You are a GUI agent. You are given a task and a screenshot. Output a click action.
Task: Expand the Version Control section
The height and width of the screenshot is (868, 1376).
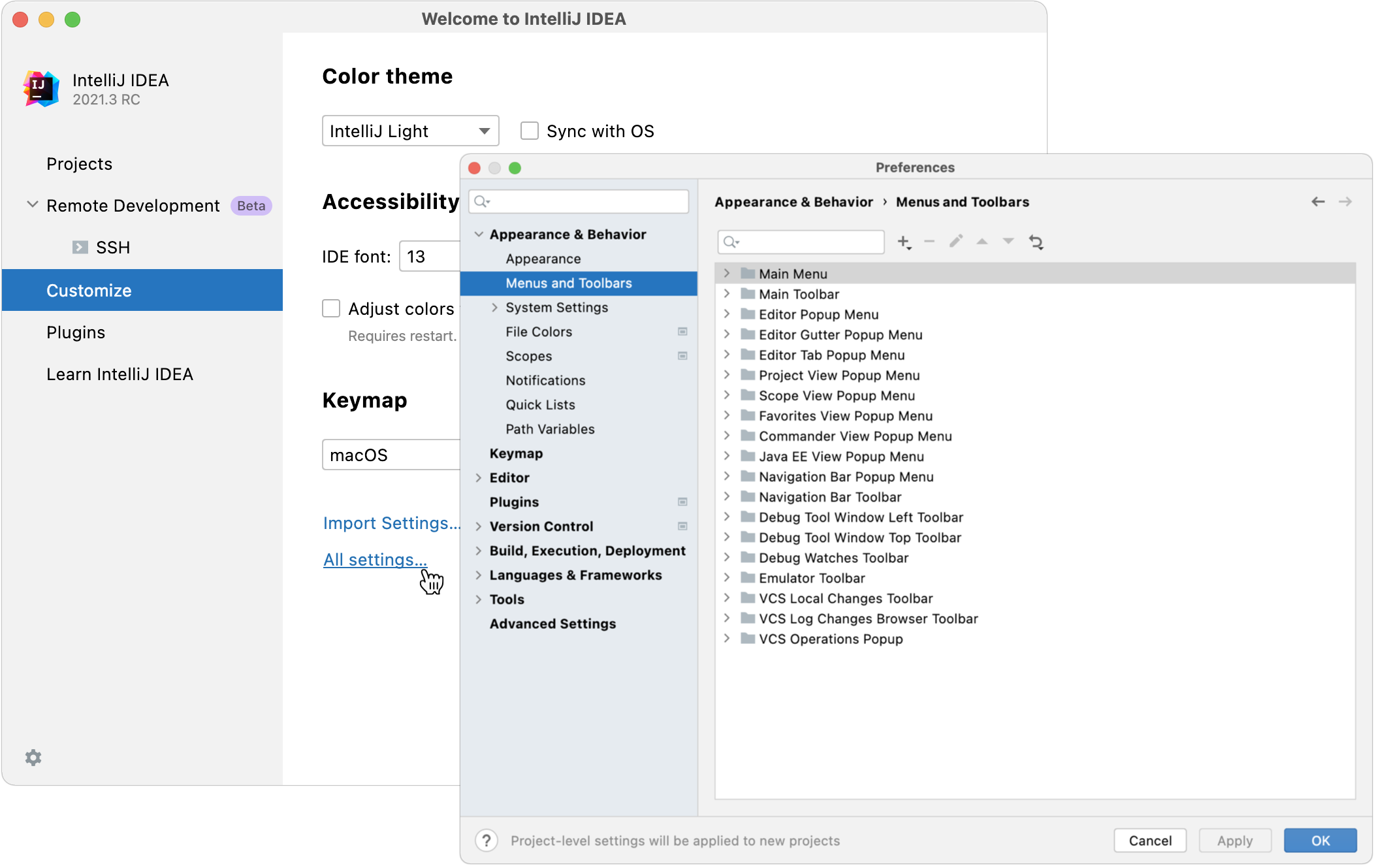(x=479, y=526)
